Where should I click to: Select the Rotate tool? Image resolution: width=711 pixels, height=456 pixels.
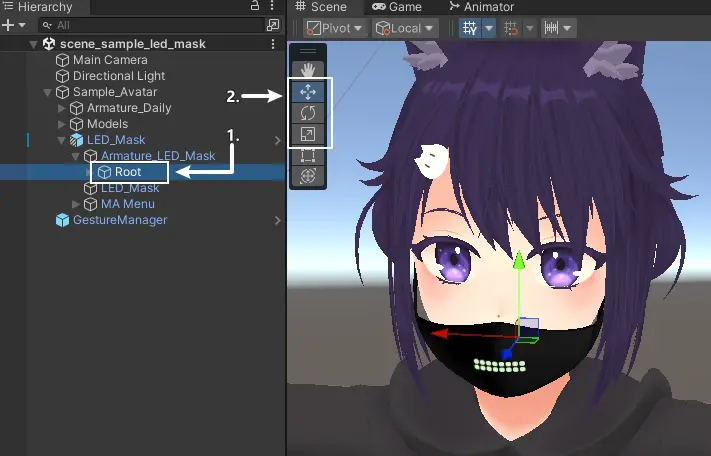tap(308, 113)
